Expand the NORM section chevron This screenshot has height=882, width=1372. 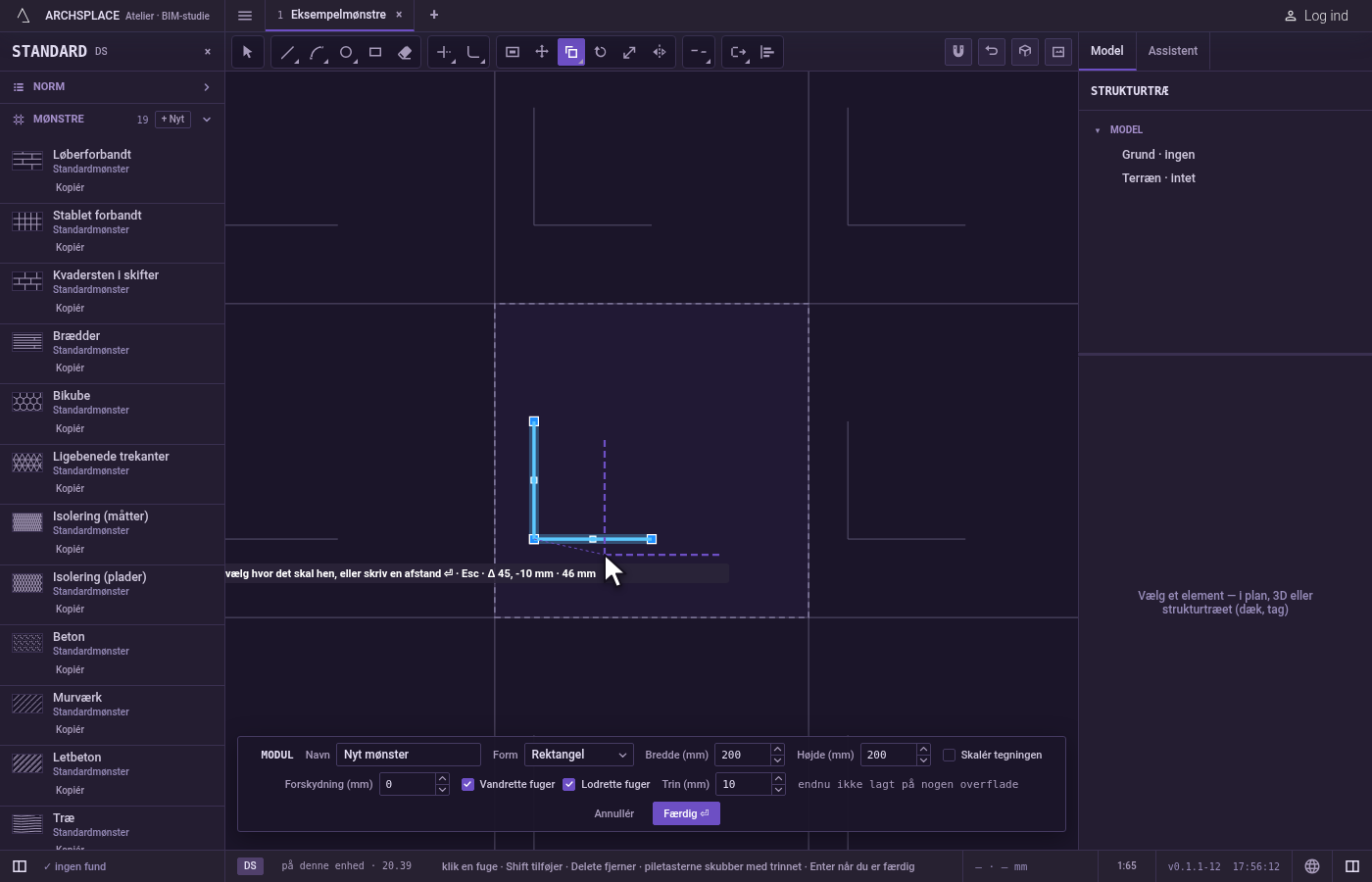pos(207,87)
